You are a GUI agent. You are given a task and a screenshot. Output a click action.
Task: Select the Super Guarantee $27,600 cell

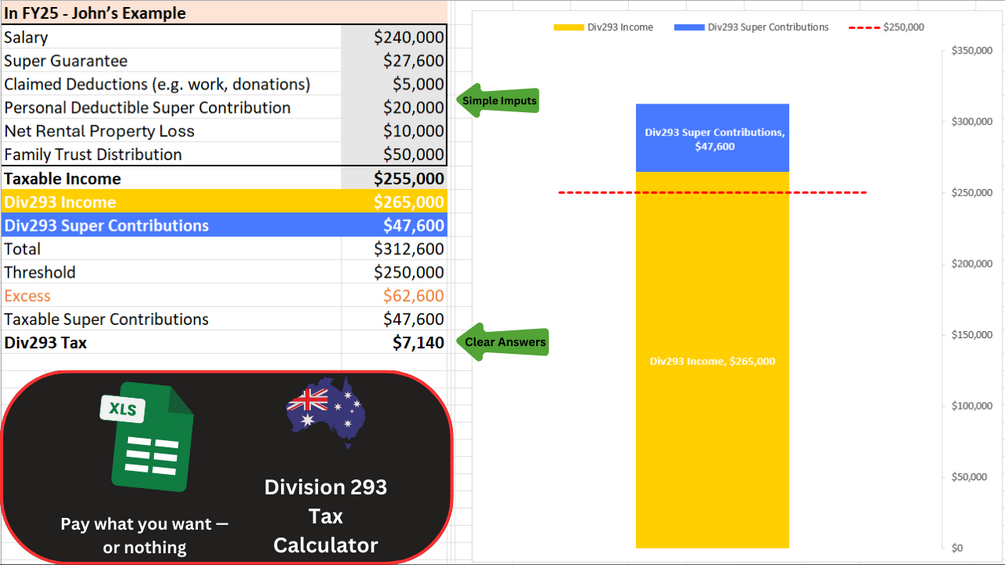tap(394, 61)
